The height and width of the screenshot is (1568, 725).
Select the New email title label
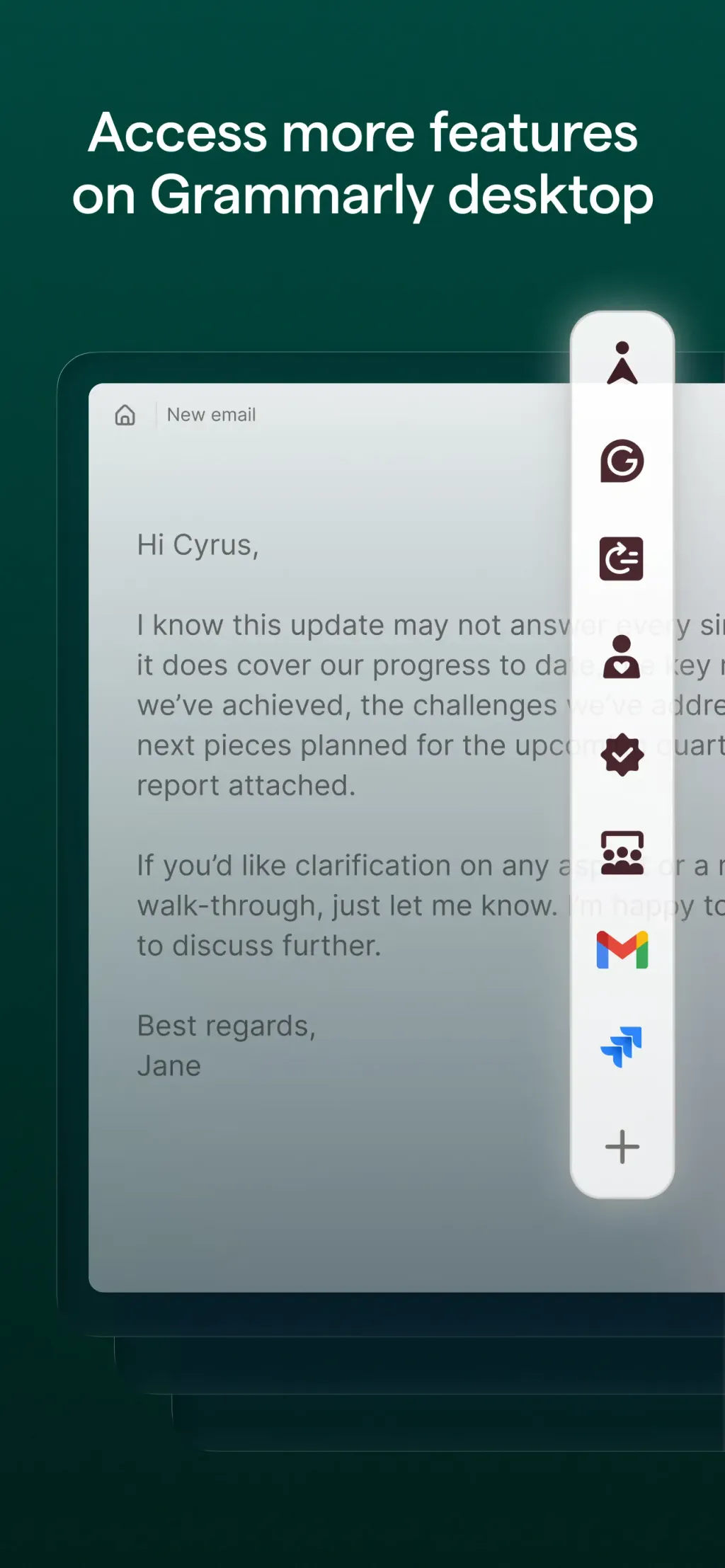tap(211, 415)
